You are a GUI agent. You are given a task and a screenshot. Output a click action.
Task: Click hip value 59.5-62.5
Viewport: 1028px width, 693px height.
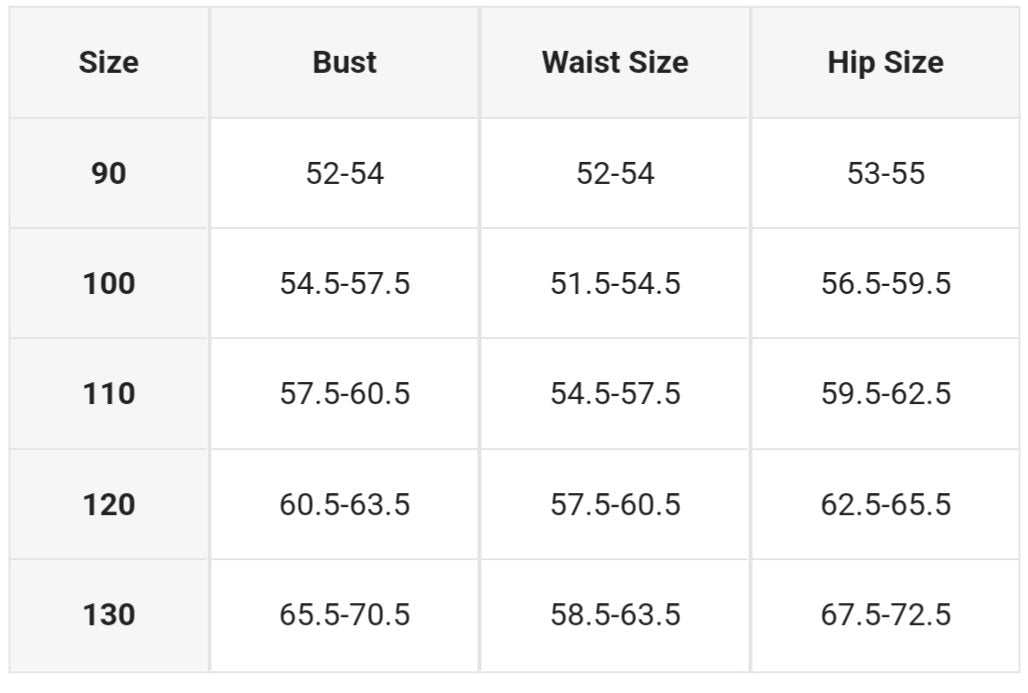[886, 393]
